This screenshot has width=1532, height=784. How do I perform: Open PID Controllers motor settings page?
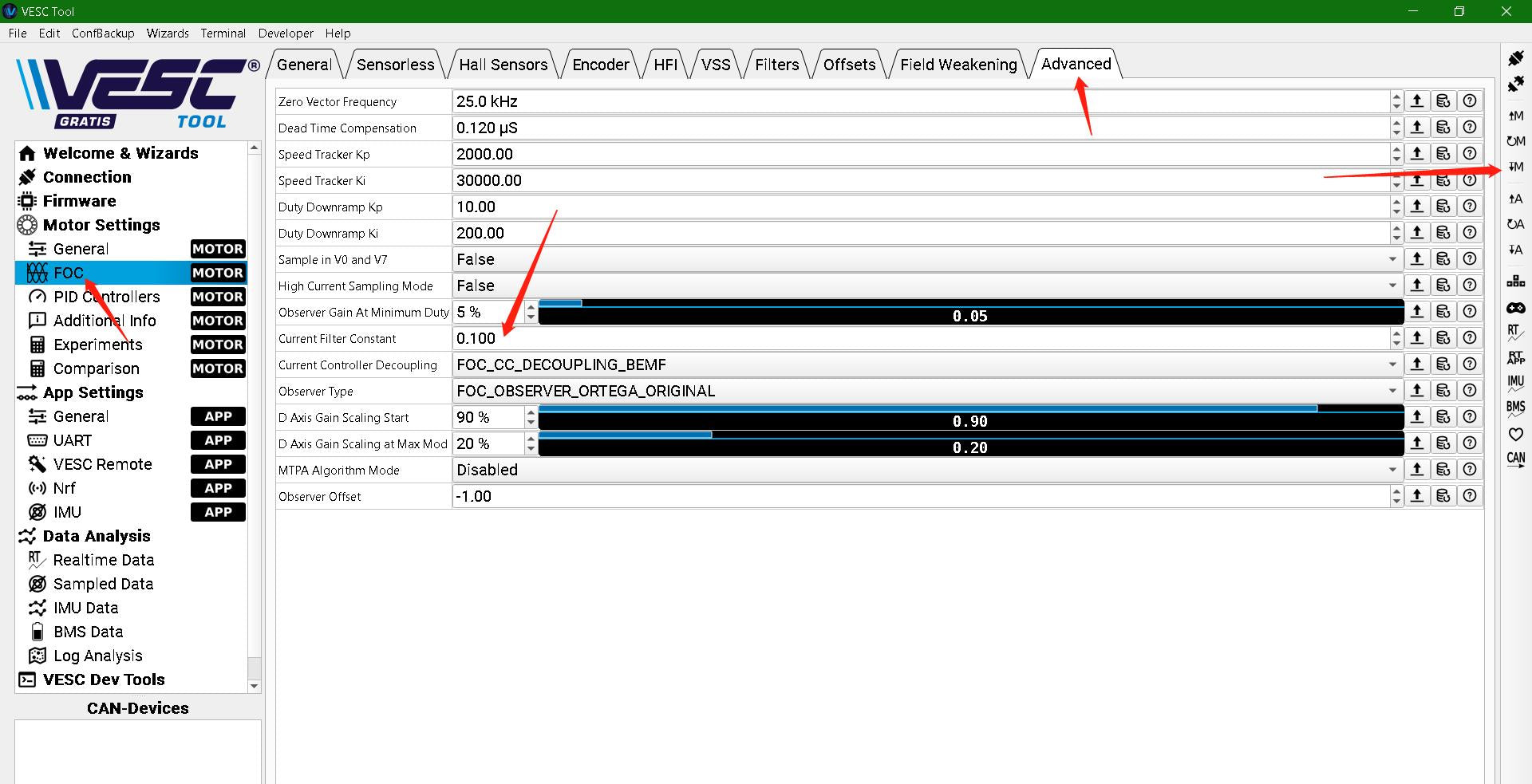(107, 297)
